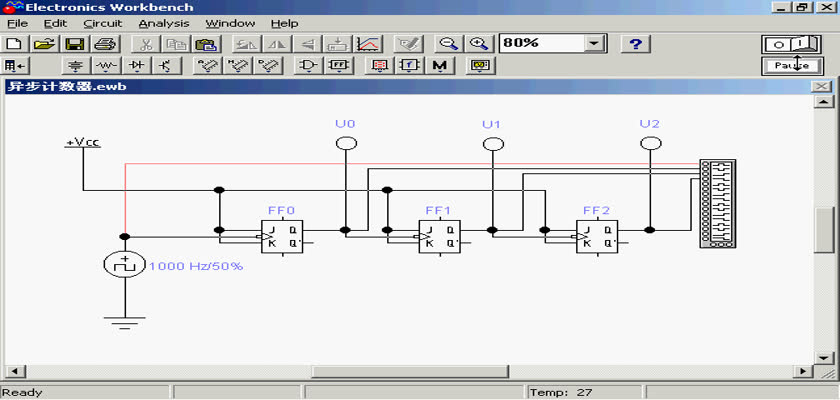
Task: Open the Circuit menu
Action: 102,23
